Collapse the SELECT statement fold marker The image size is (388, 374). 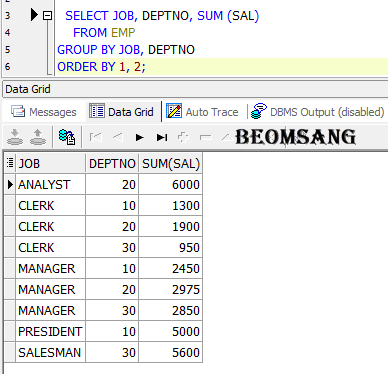[x=48, y=15]
